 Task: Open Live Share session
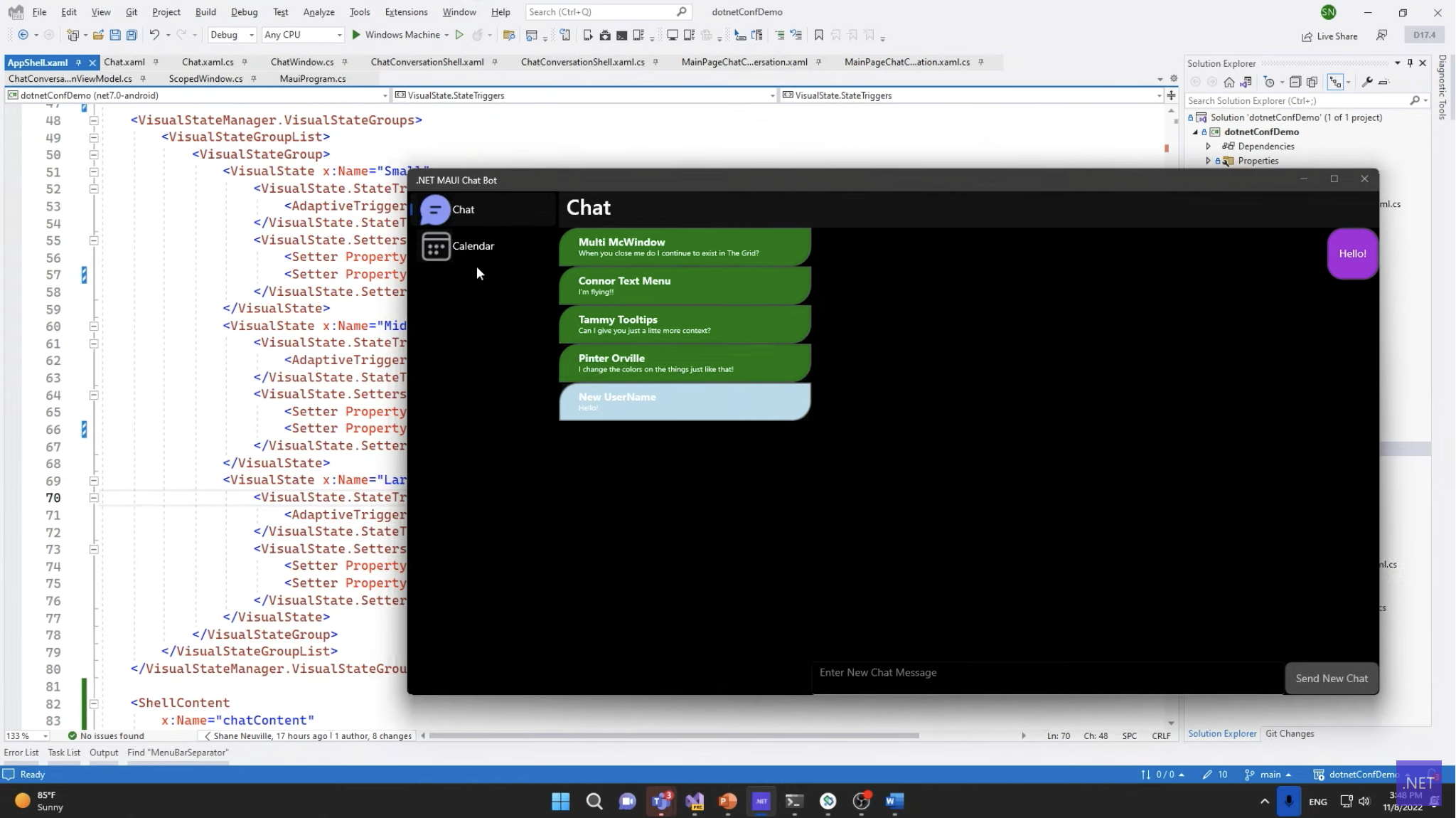click(x=1329, y=36)
